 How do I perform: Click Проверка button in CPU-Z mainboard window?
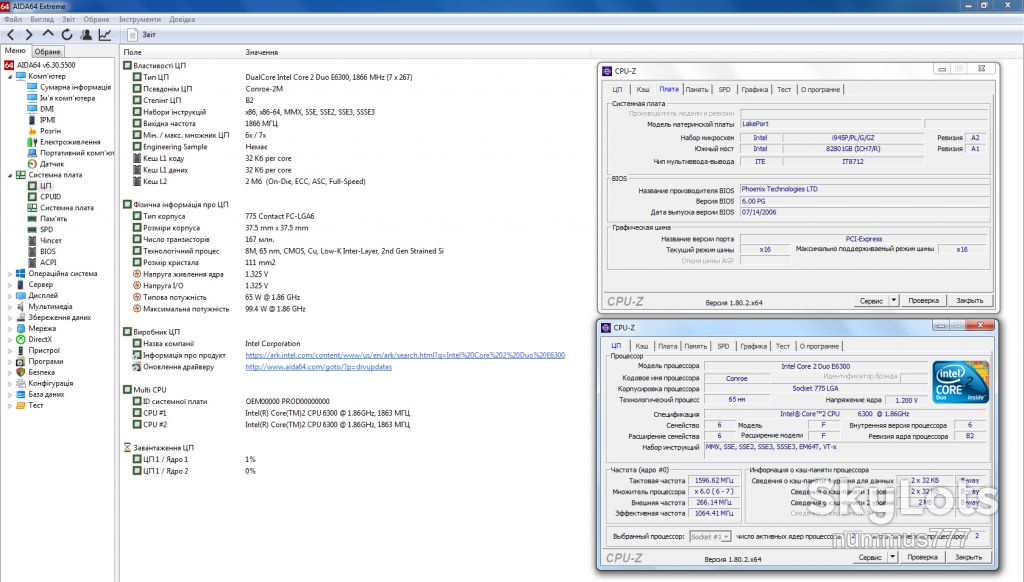[923, 300]
